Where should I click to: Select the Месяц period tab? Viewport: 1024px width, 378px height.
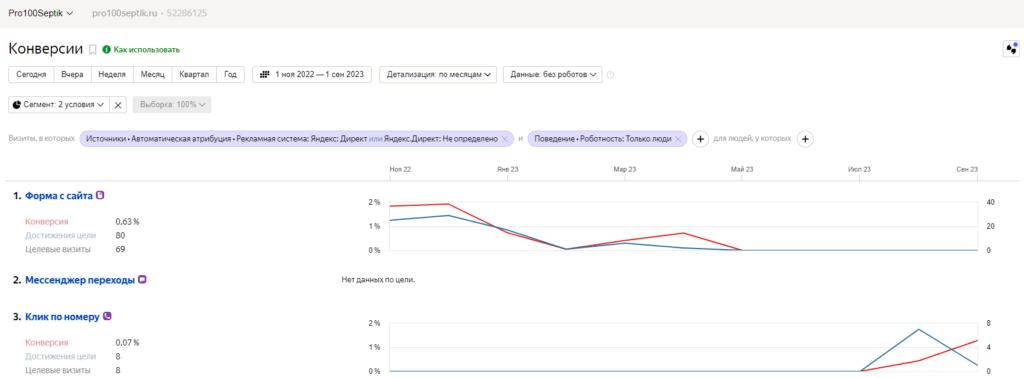[x=153, y=74]
